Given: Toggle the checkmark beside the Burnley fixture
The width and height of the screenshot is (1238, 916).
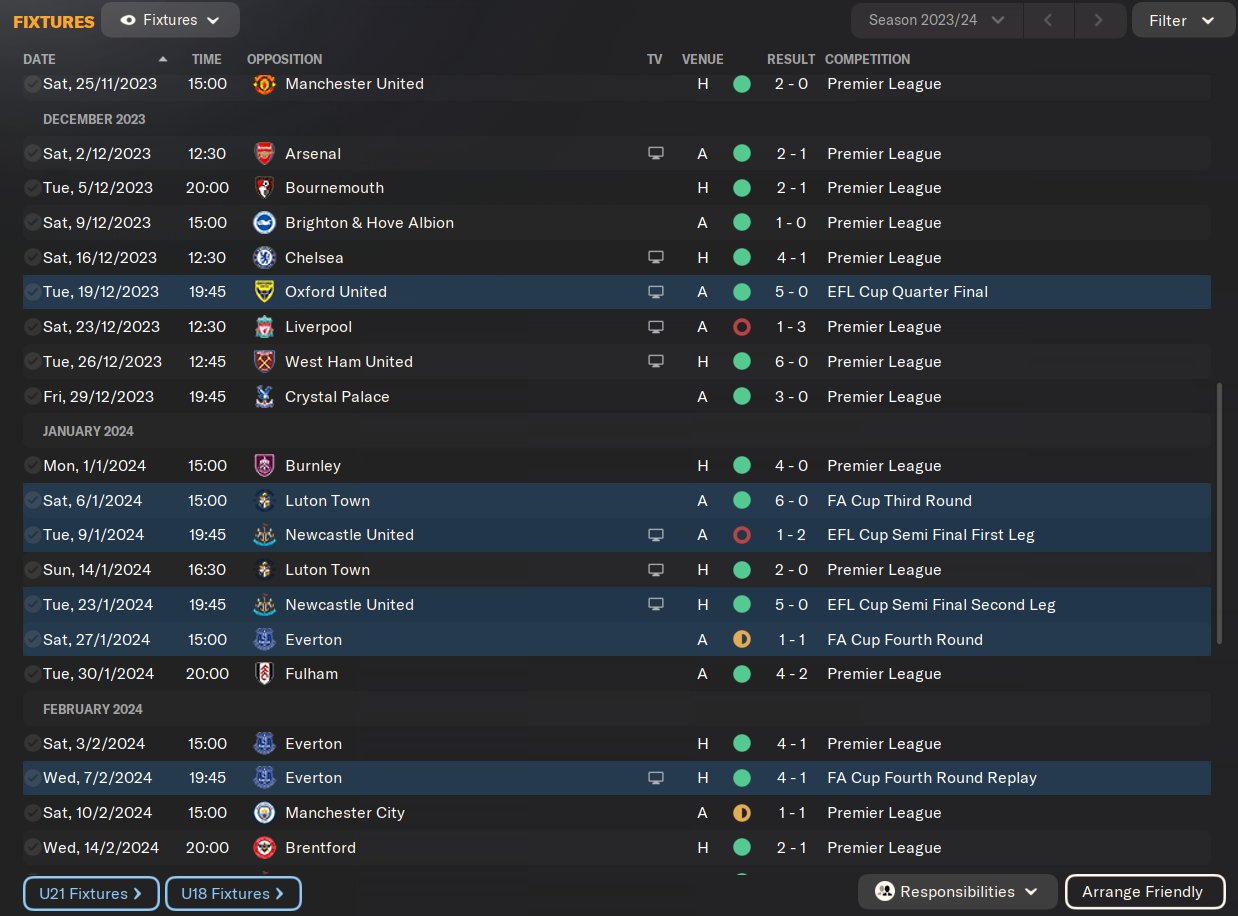Looking at the screenshot, I should pyautogui.click(x=32, y=466).
